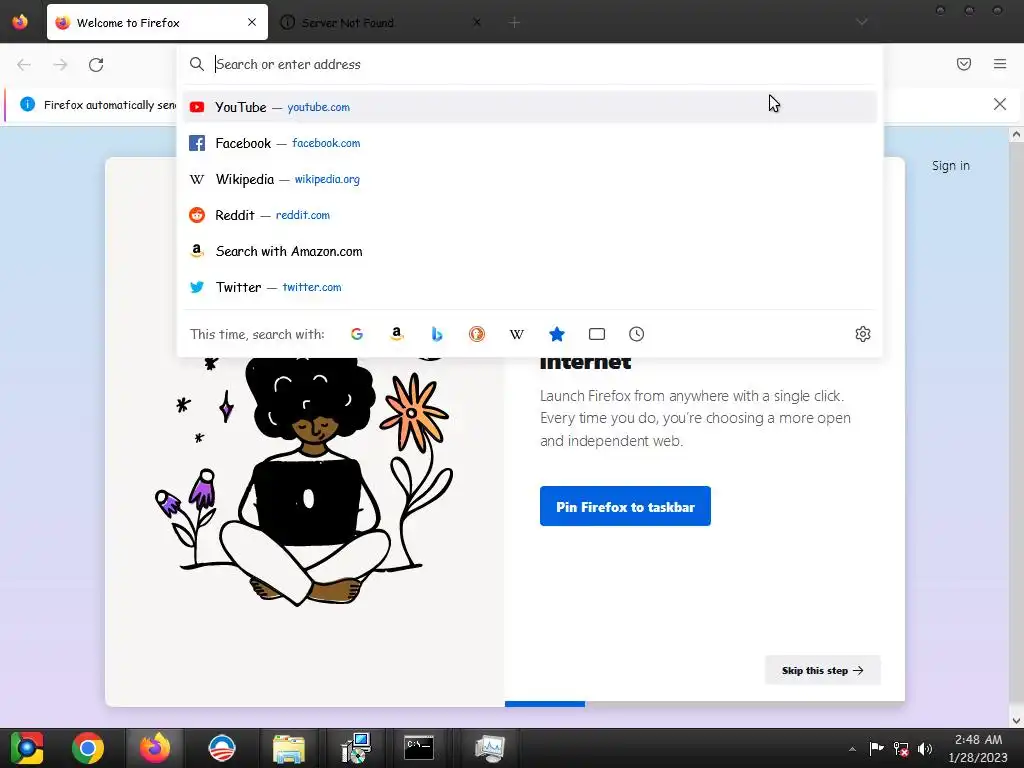This screenshot has width=1024, height=768.
Task: Search this time with Google
Action: (357, 334)
